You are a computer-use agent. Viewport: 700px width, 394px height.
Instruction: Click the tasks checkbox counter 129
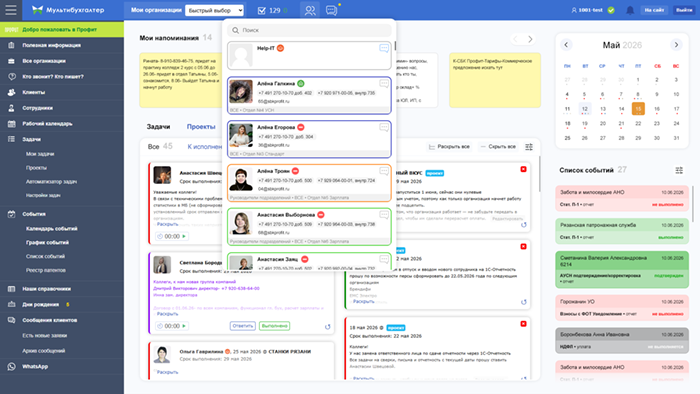[270, 10]
